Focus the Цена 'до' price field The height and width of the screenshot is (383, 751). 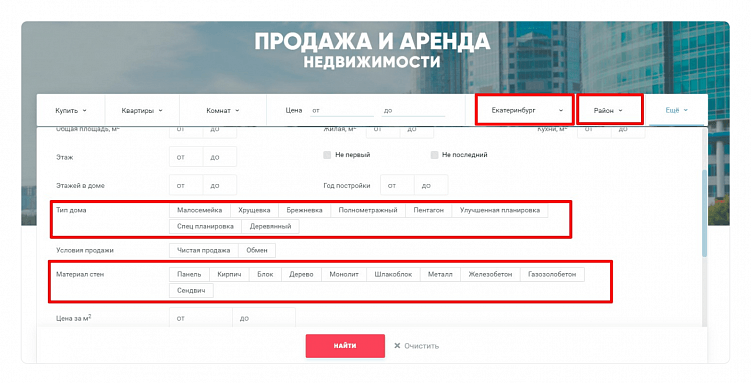[413, 111]
